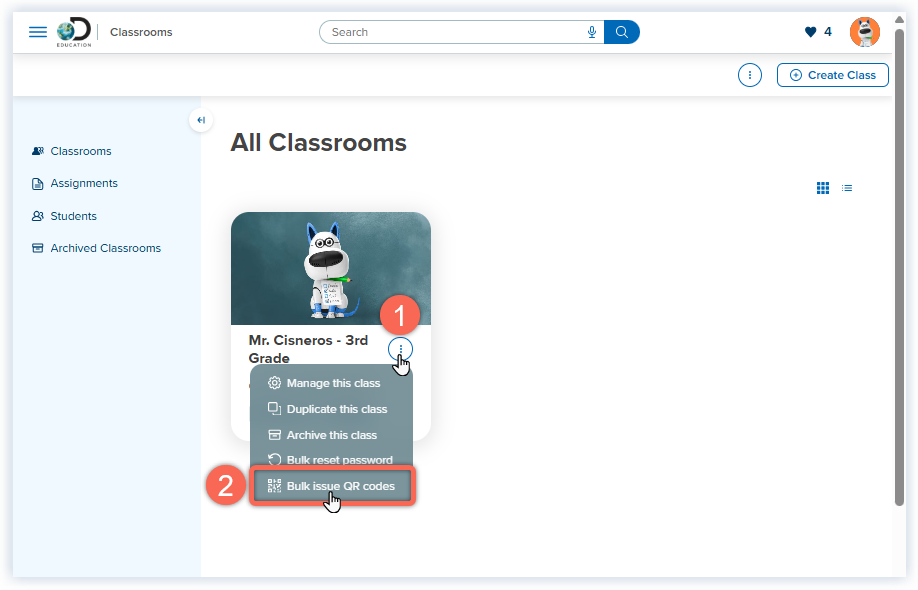Select 'Manage this class' from the menu
The height and width of the screenshot is (590, 918).
(333, 383)
